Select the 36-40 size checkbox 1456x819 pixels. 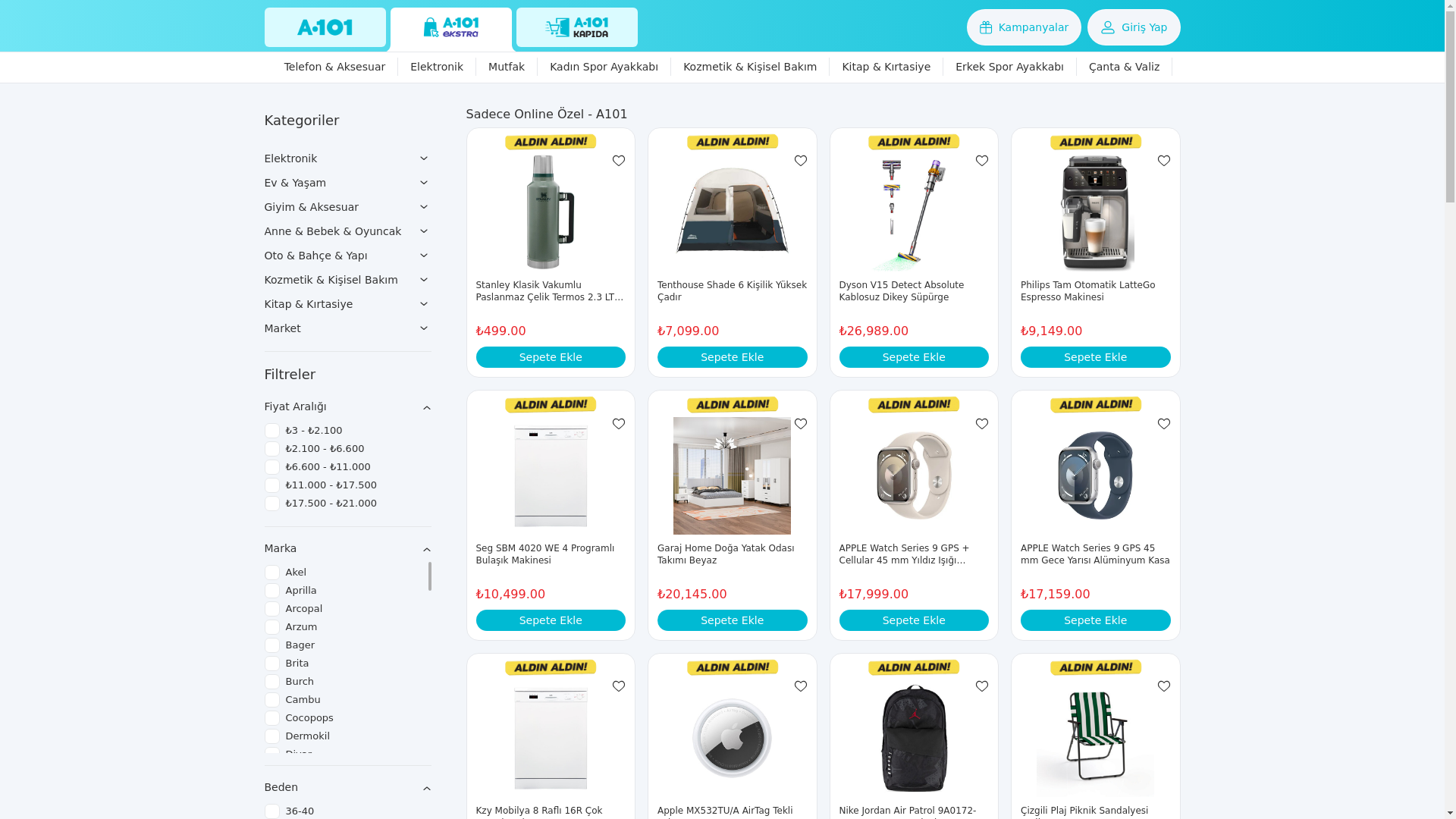click(x=272, y=811)
